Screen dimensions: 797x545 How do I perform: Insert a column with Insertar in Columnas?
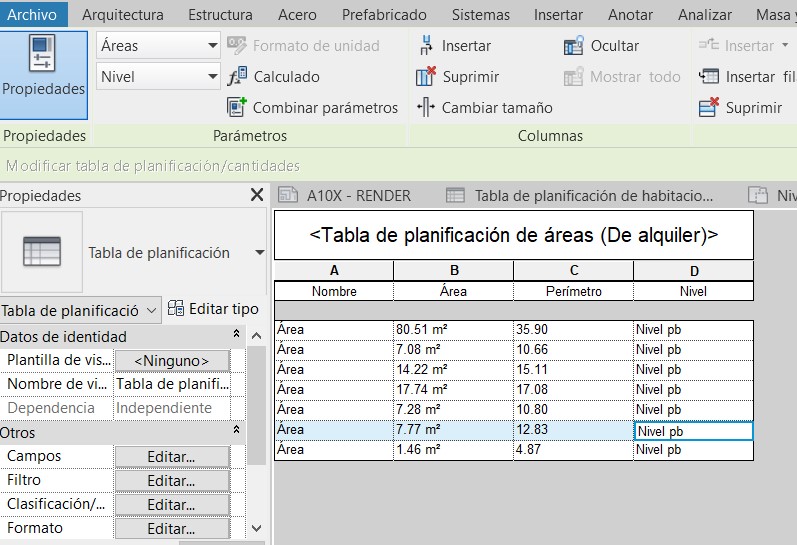coord(426,46)
